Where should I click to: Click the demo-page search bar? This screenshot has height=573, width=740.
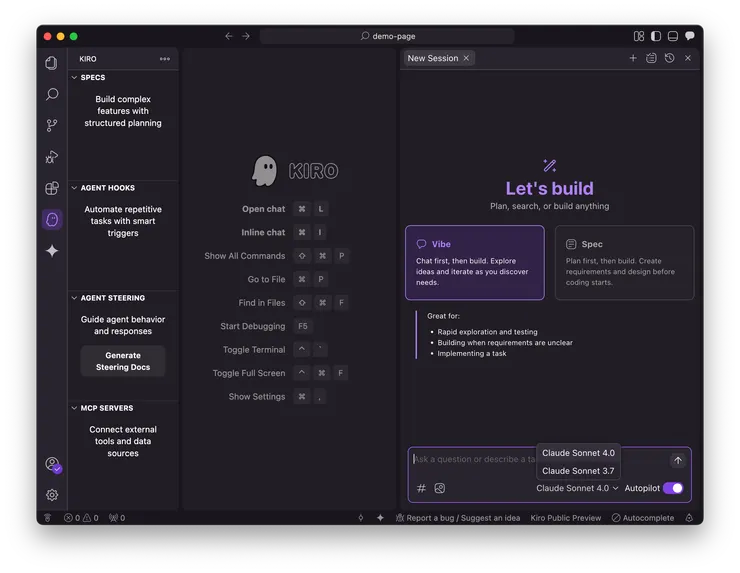click(x=387, y=36)
